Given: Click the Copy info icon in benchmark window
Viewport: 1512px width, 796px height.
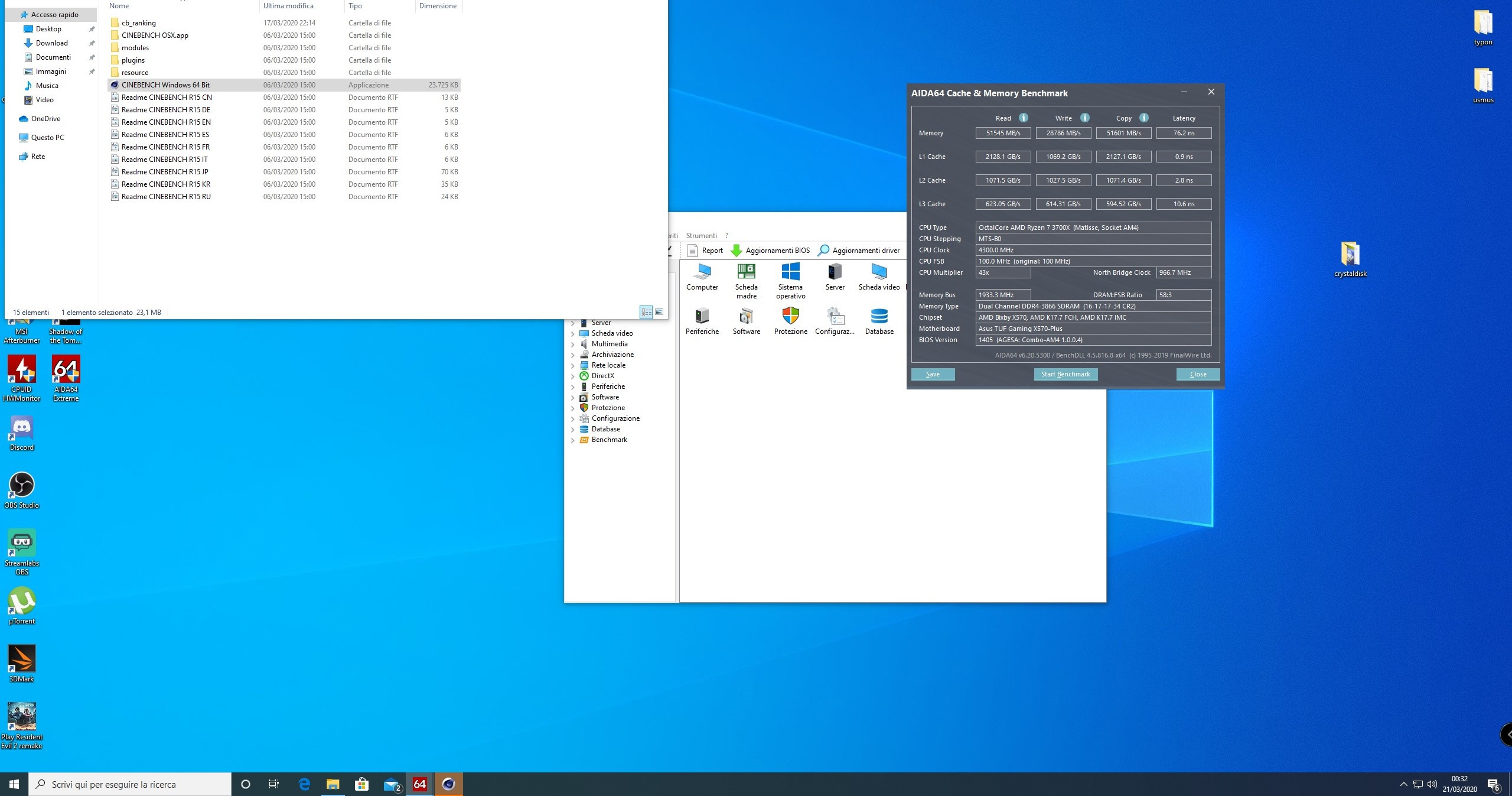Looking at the screenshot, I should 1144,118.
